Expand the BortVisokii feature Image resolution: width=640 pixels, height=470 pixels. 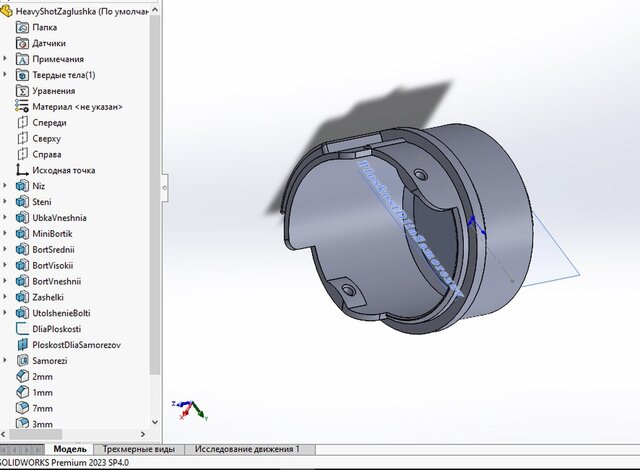click(6, 265)
